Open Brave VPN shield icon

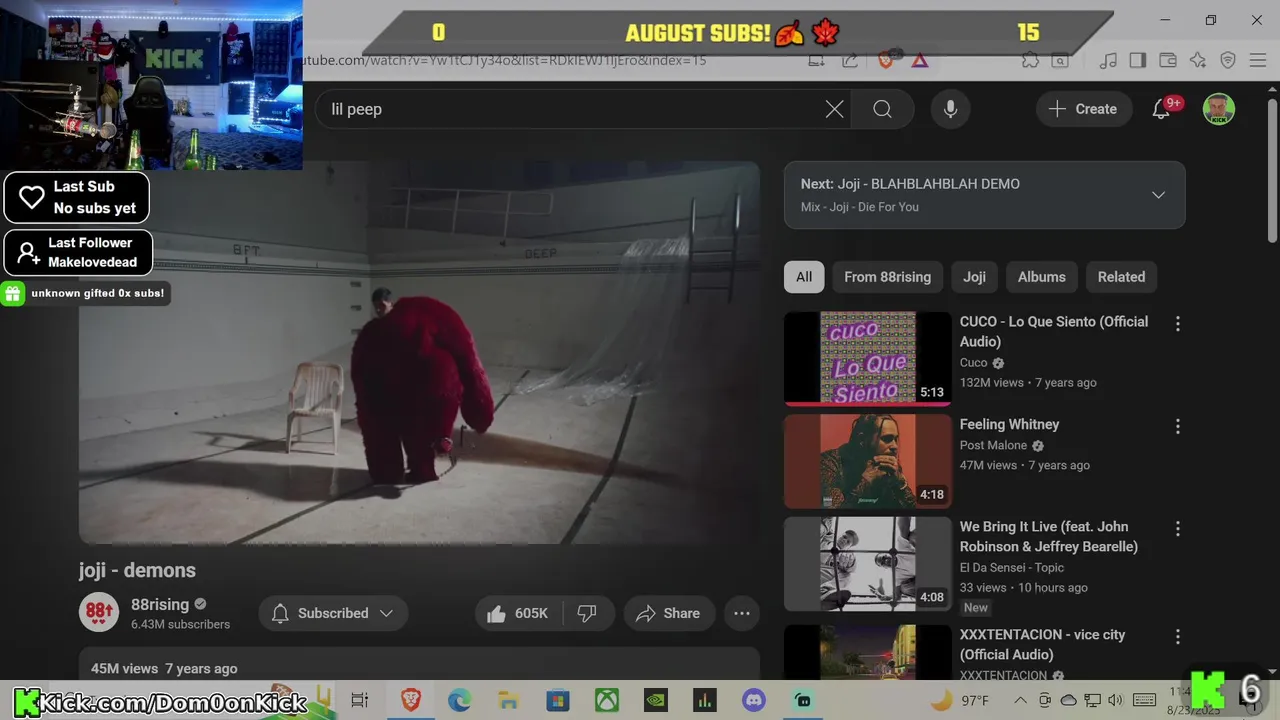(x=1228, y=60)
